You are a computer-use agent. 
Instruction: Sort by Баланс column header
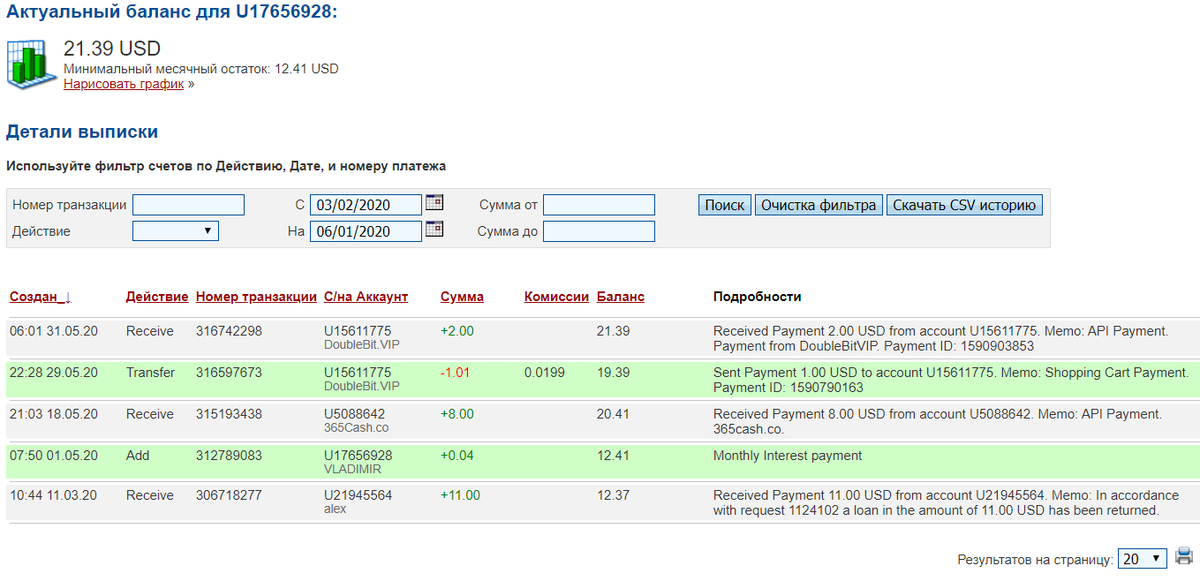[620, 297]
